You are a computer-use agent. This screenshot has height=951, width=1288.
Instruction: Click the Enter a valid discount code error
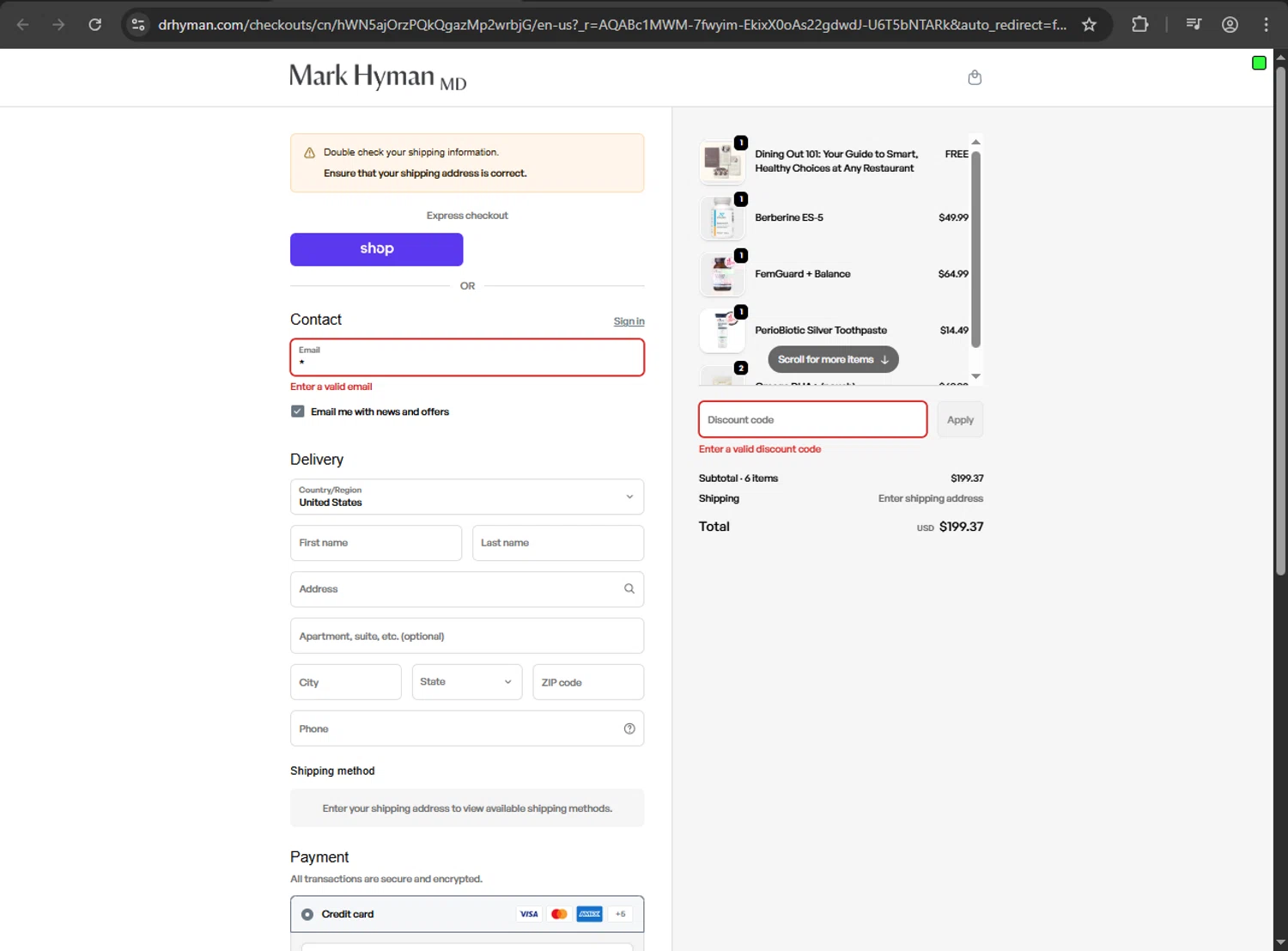point(760,449)
